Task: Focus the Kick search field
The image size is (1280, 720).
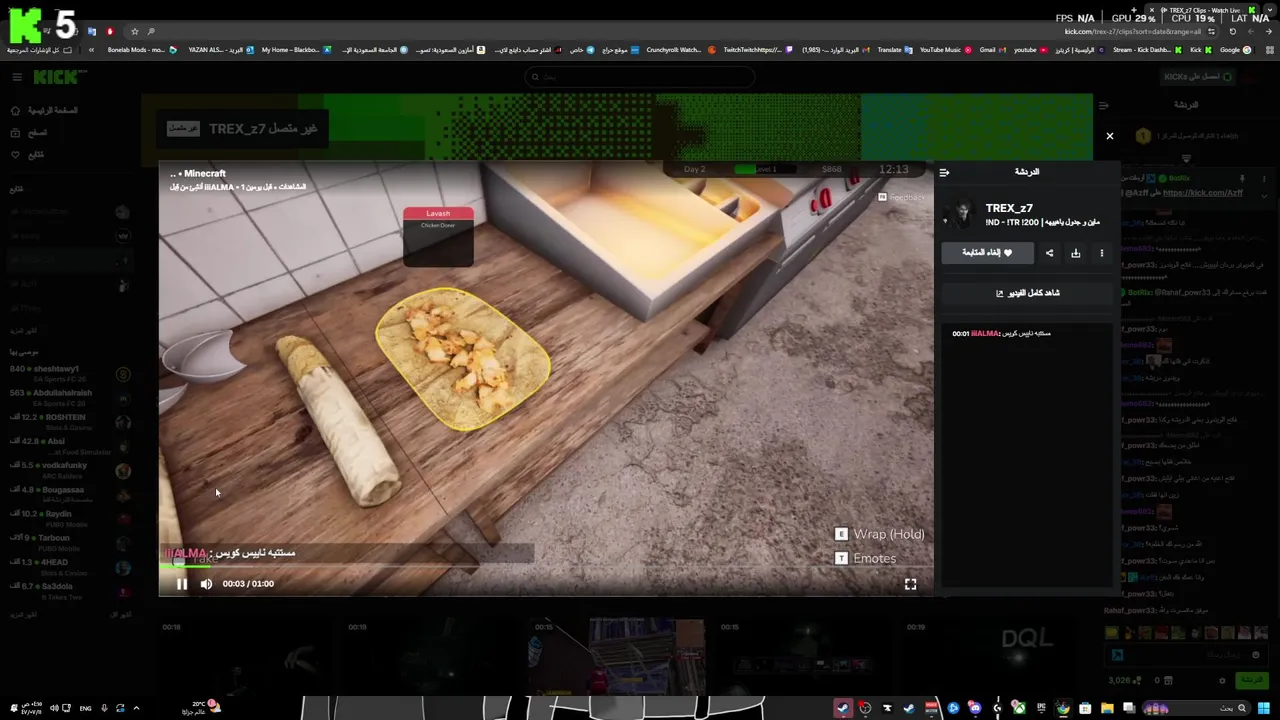Action: (640, 77)
